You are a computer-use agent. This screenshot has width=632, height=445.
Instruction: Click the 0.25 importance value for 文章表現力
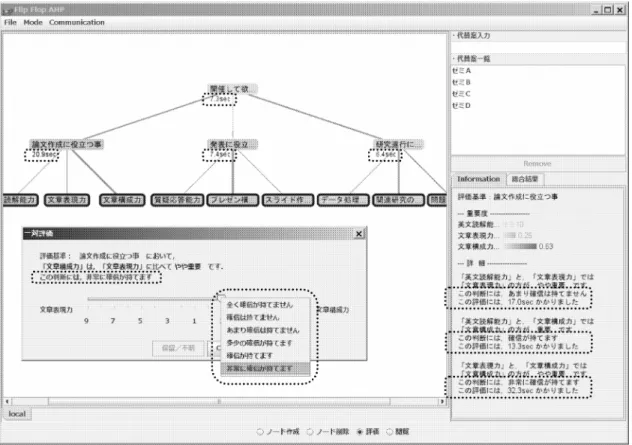[524, 235]
